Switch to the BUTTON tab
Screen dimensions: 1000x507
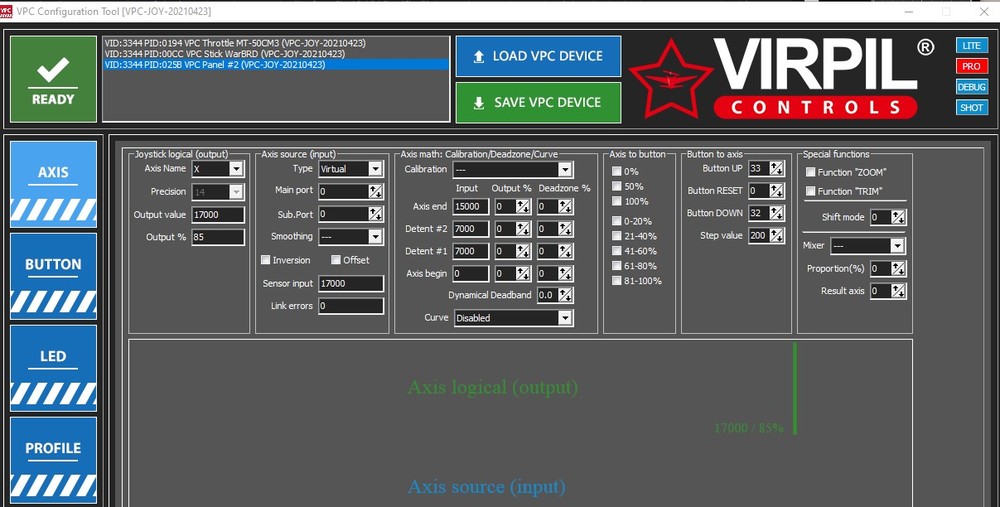click(53, 276)
